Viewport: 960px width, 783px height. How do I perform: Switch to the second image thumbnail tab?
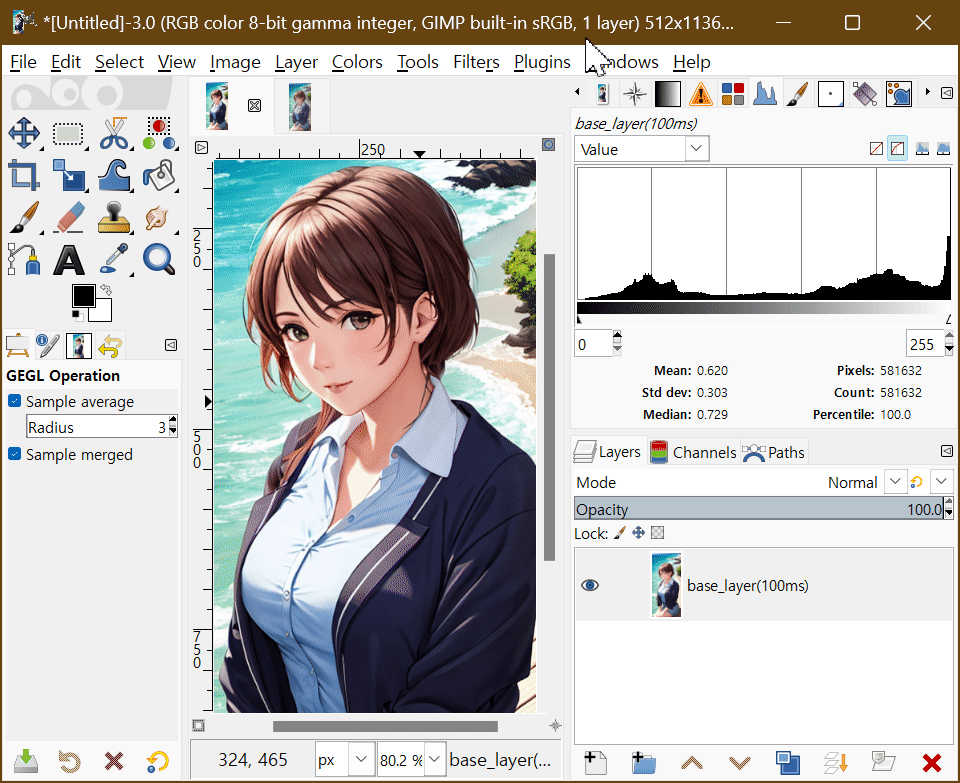(x=300, y=107)
